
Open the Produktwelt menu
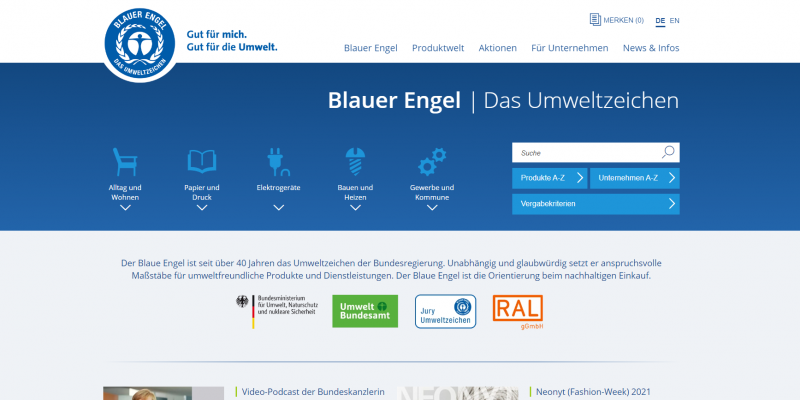point(438,48)
